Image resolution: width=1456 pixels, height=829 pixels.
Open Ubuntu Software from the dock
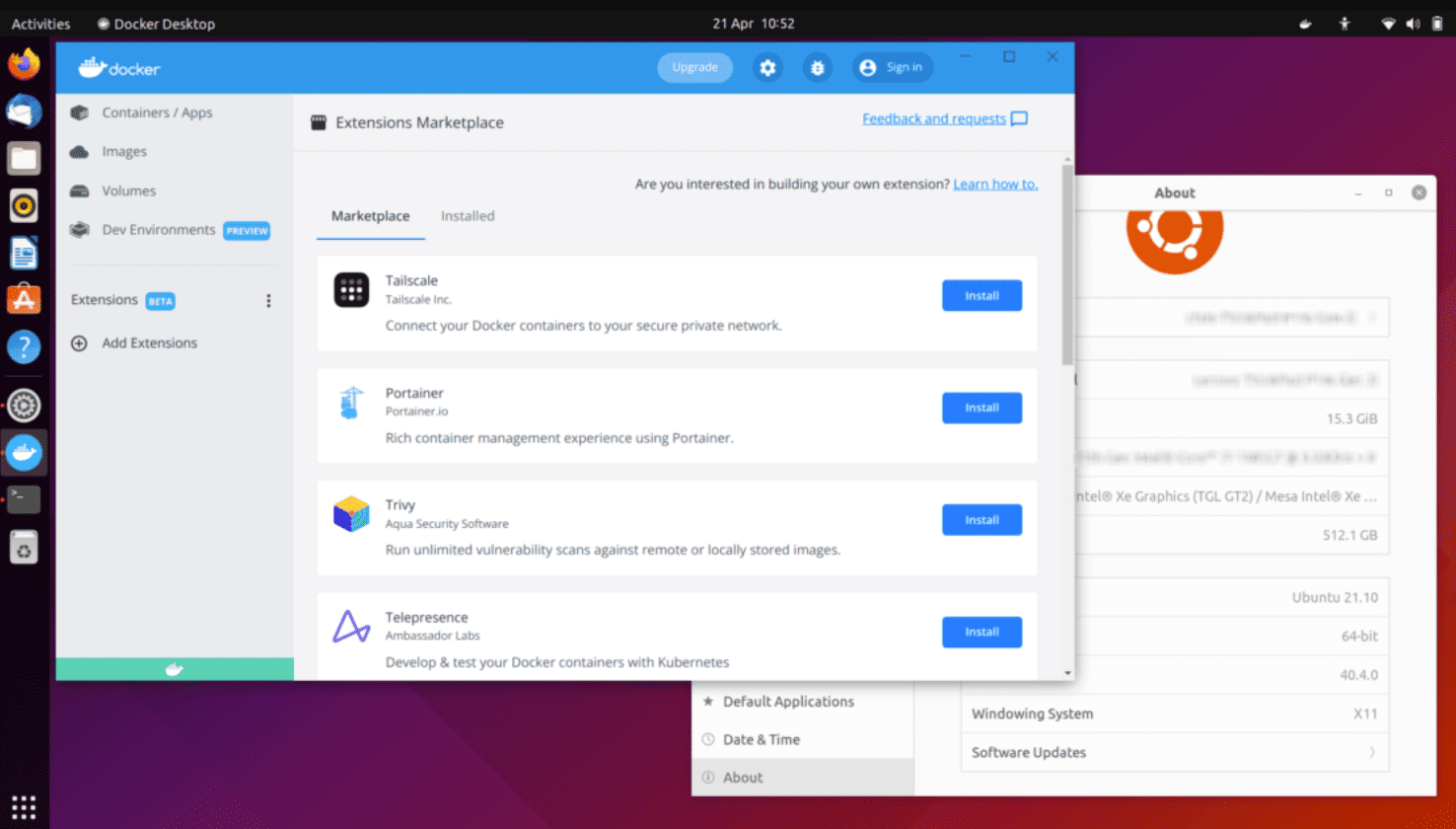[x=24, y=299]
